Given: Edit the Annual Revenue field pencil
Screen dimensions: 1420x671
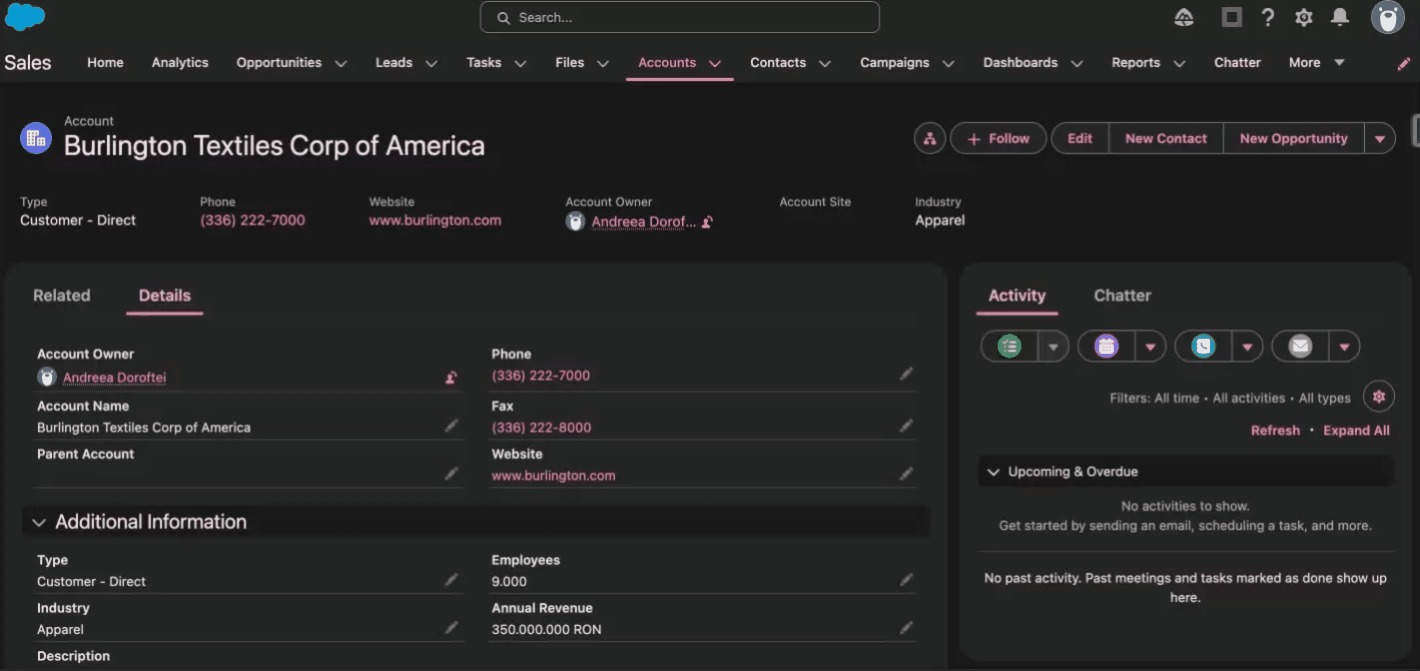Looking at the screenshot, I should click(906, 627).
